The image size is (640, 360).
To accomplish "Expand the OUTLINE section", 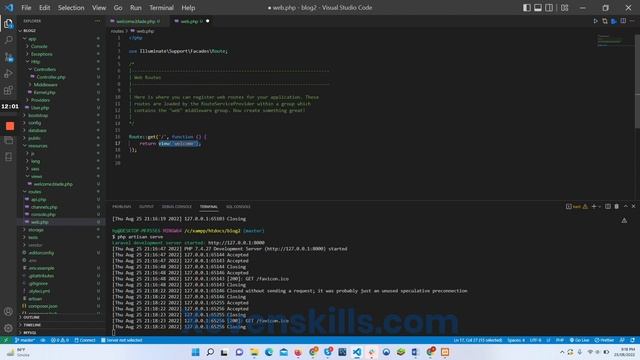I will tap(31, 317).
